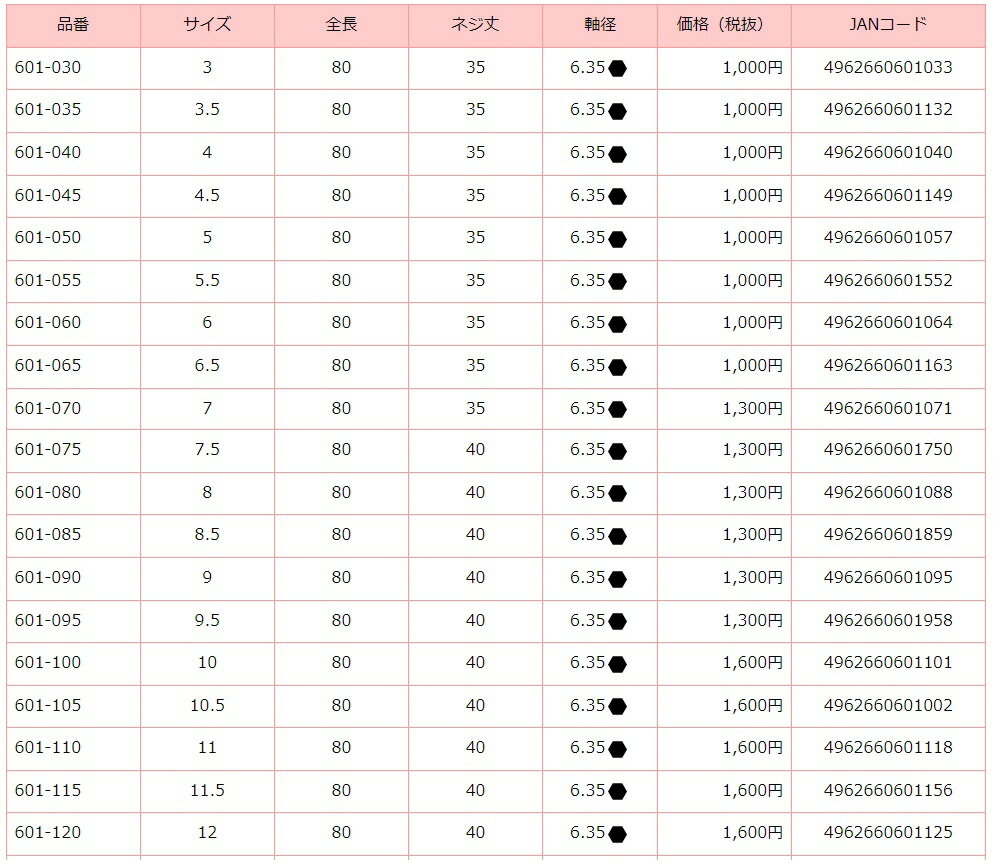This screenshot has width=995, height=863.
Task: Select part number 601-040
Action: [48, 152]
